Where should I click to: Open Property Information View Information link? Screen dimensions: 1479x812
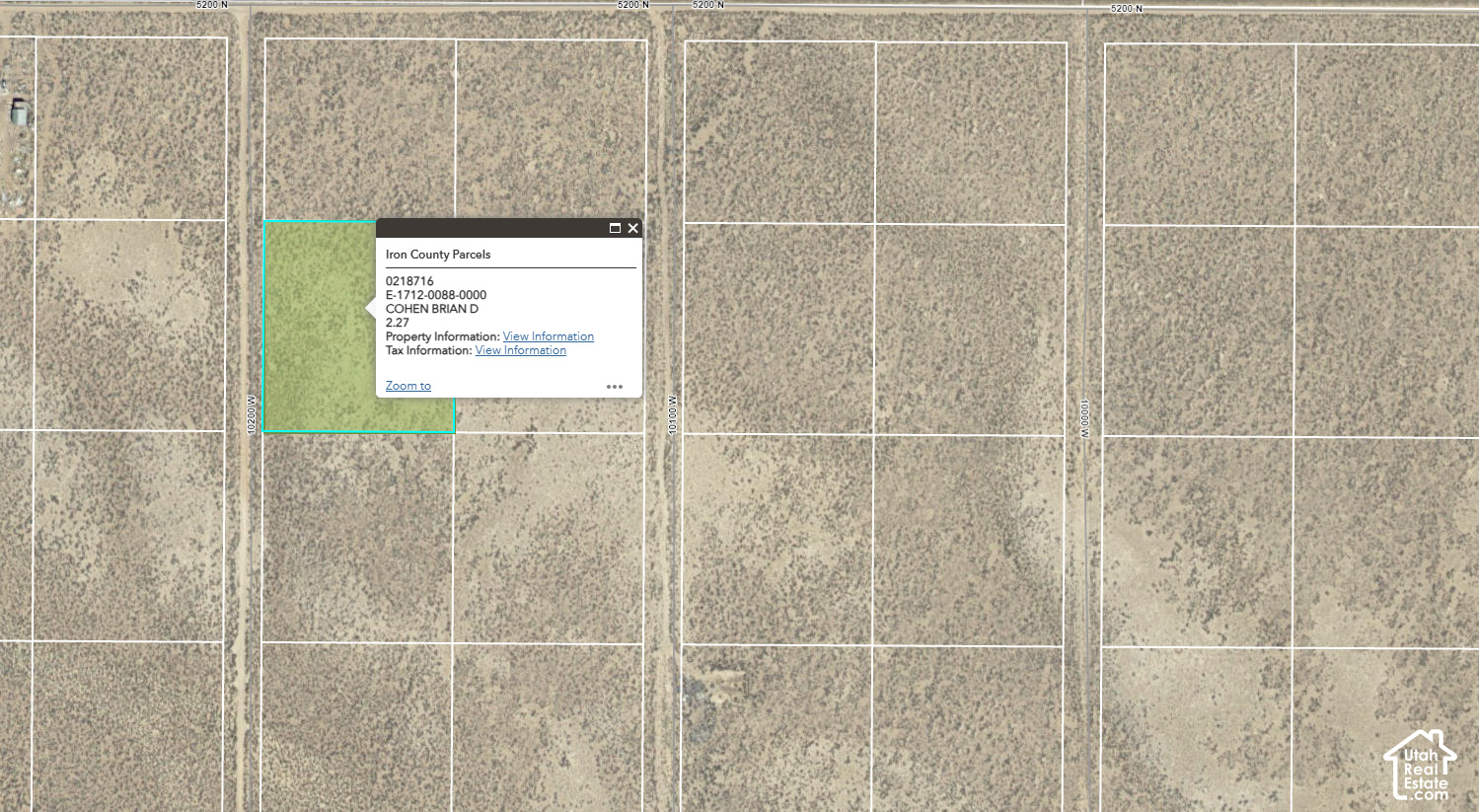549,336
